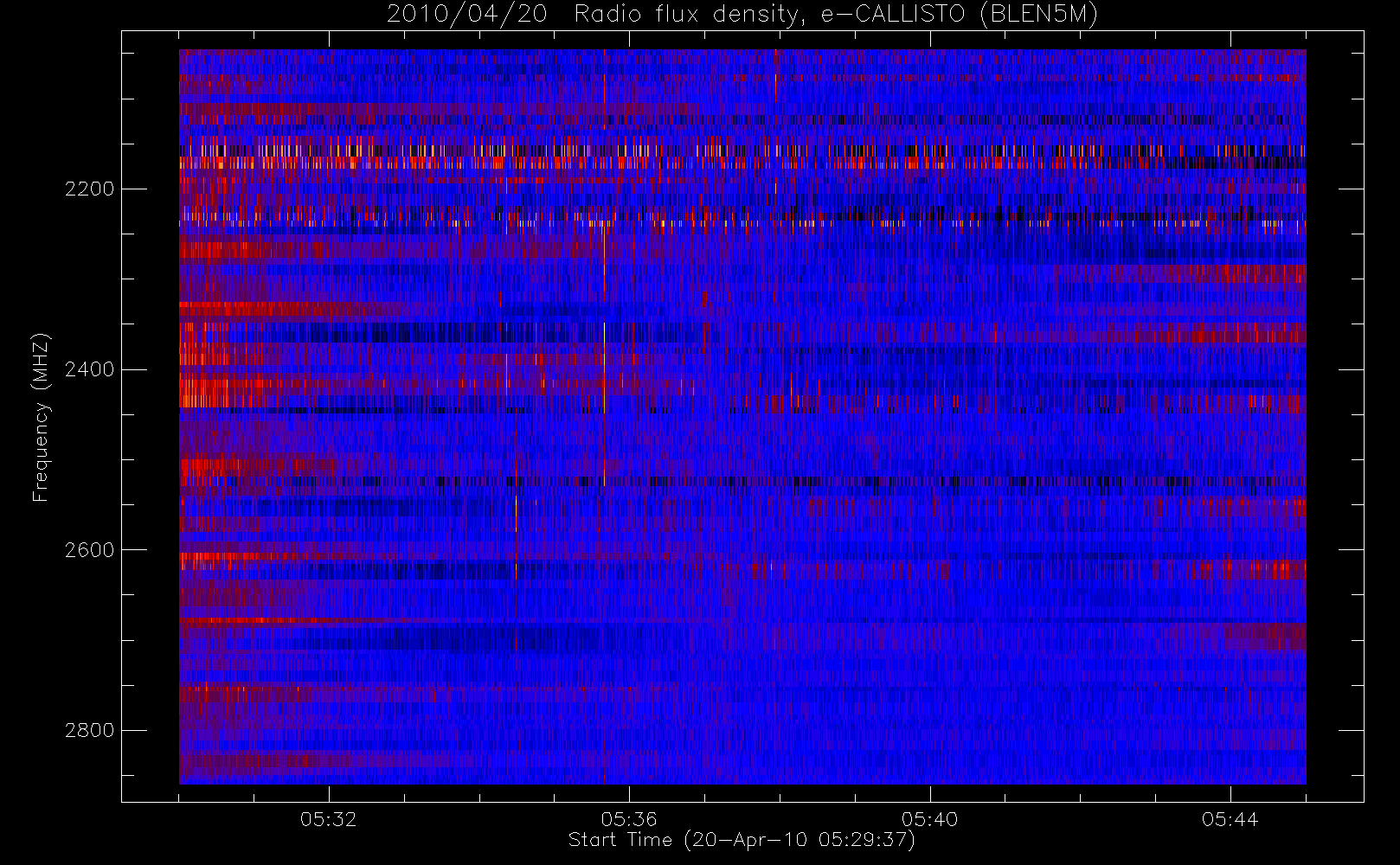Click the 2200 frequency tick label
The image size is (1400, 865).
coord(89,189)
